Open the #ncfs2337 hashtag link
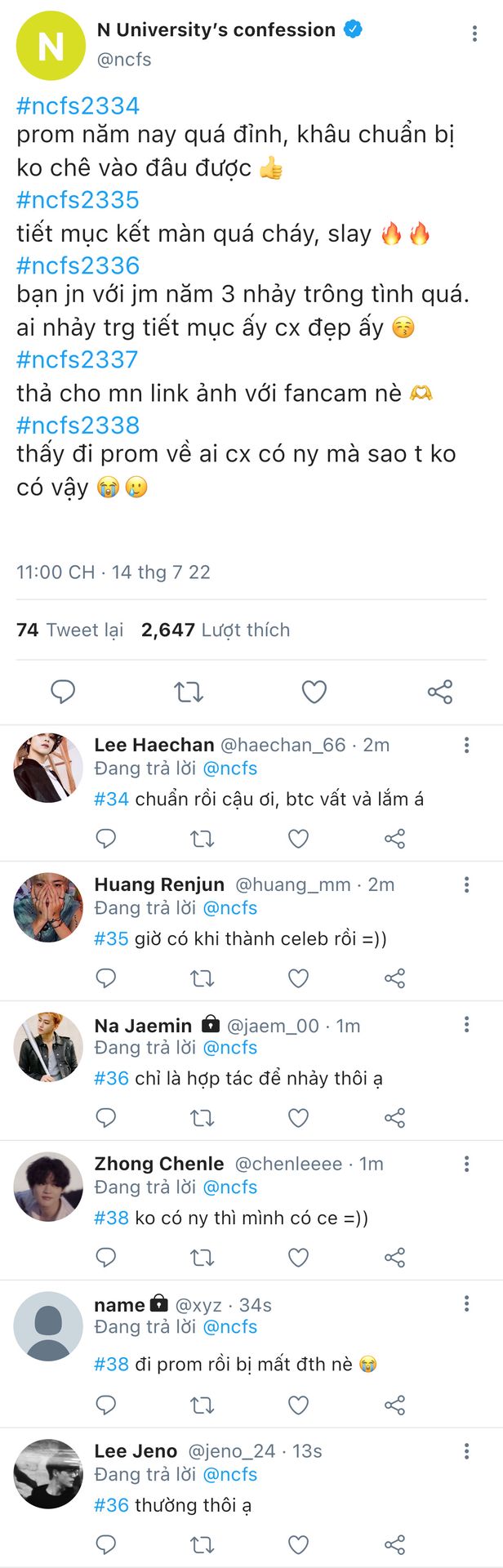Screen dimensions: 503x1568 pyautogui.click(x=78, y=359)
